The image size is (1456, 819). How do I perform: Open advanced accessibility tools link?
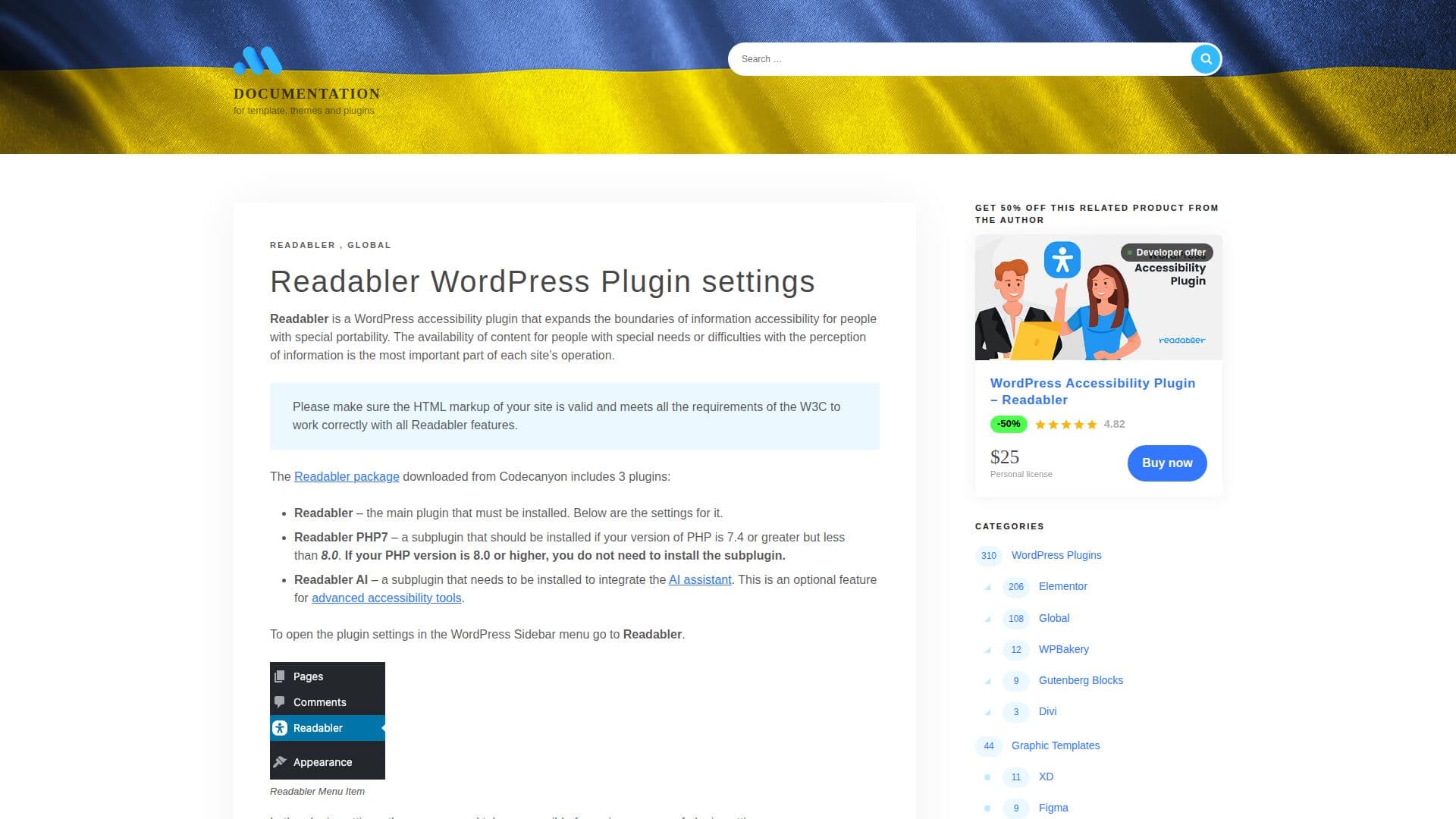[386, 598]
